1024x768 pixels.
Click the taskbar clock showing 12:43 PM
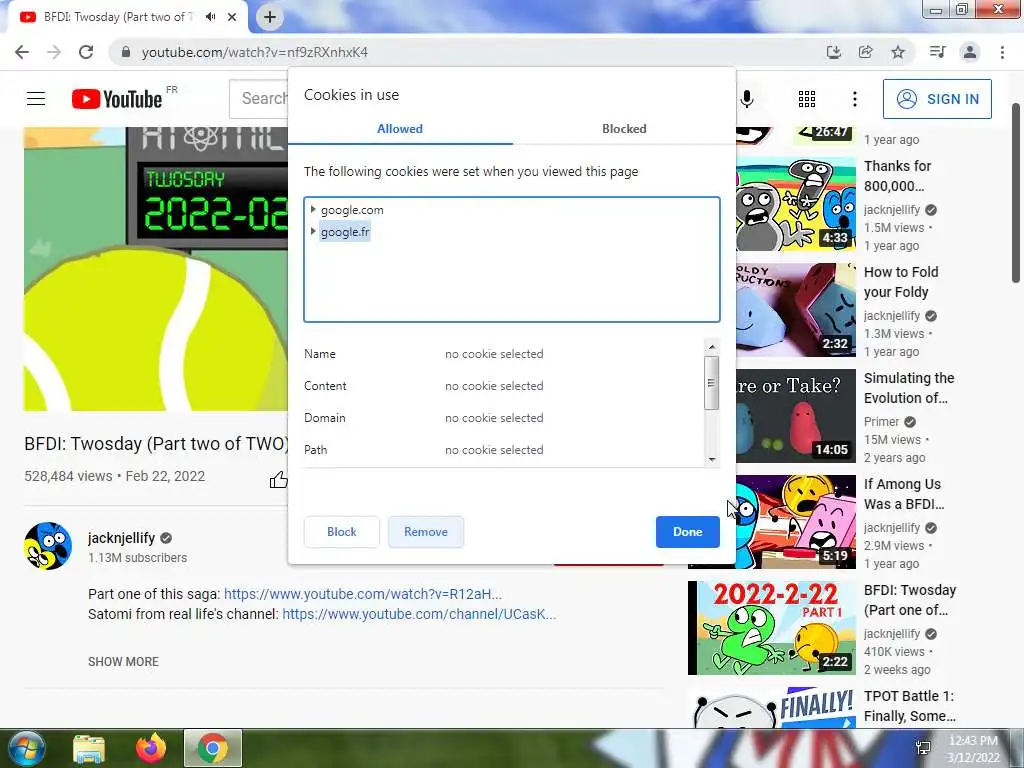click(973, 748)
